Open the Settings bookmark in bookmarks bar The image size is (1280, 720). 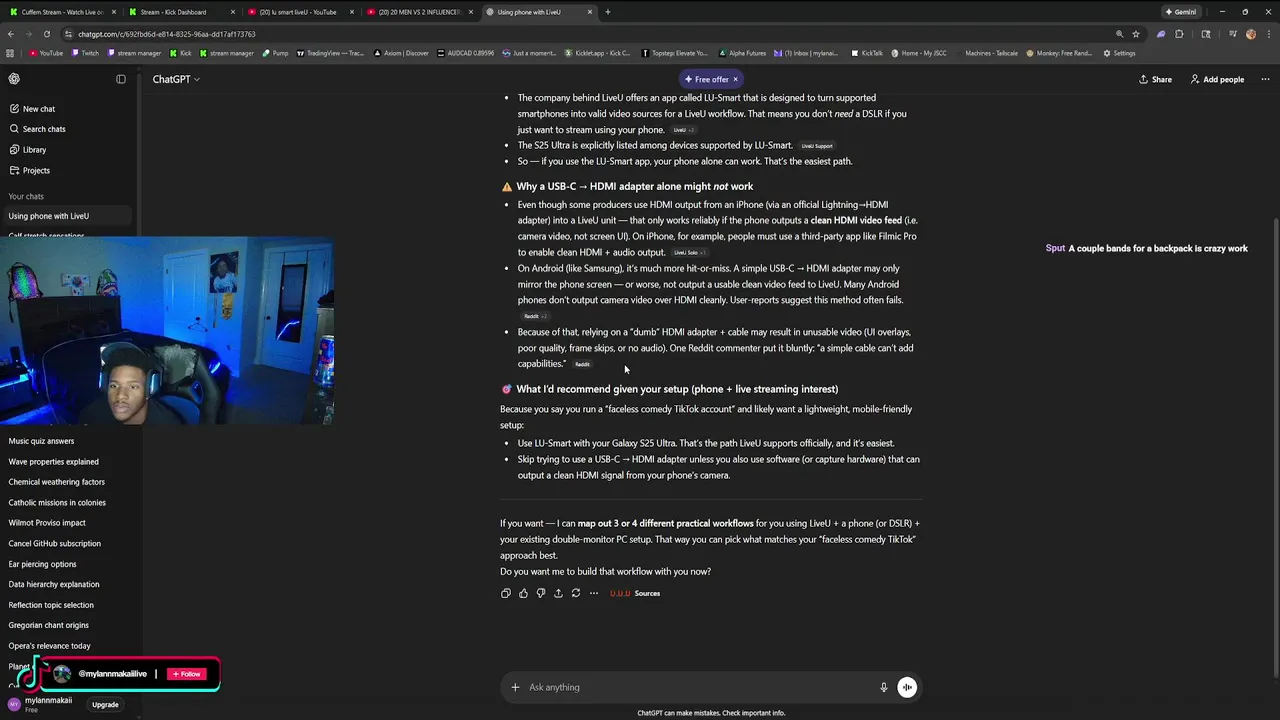(x=1119, y=53)
